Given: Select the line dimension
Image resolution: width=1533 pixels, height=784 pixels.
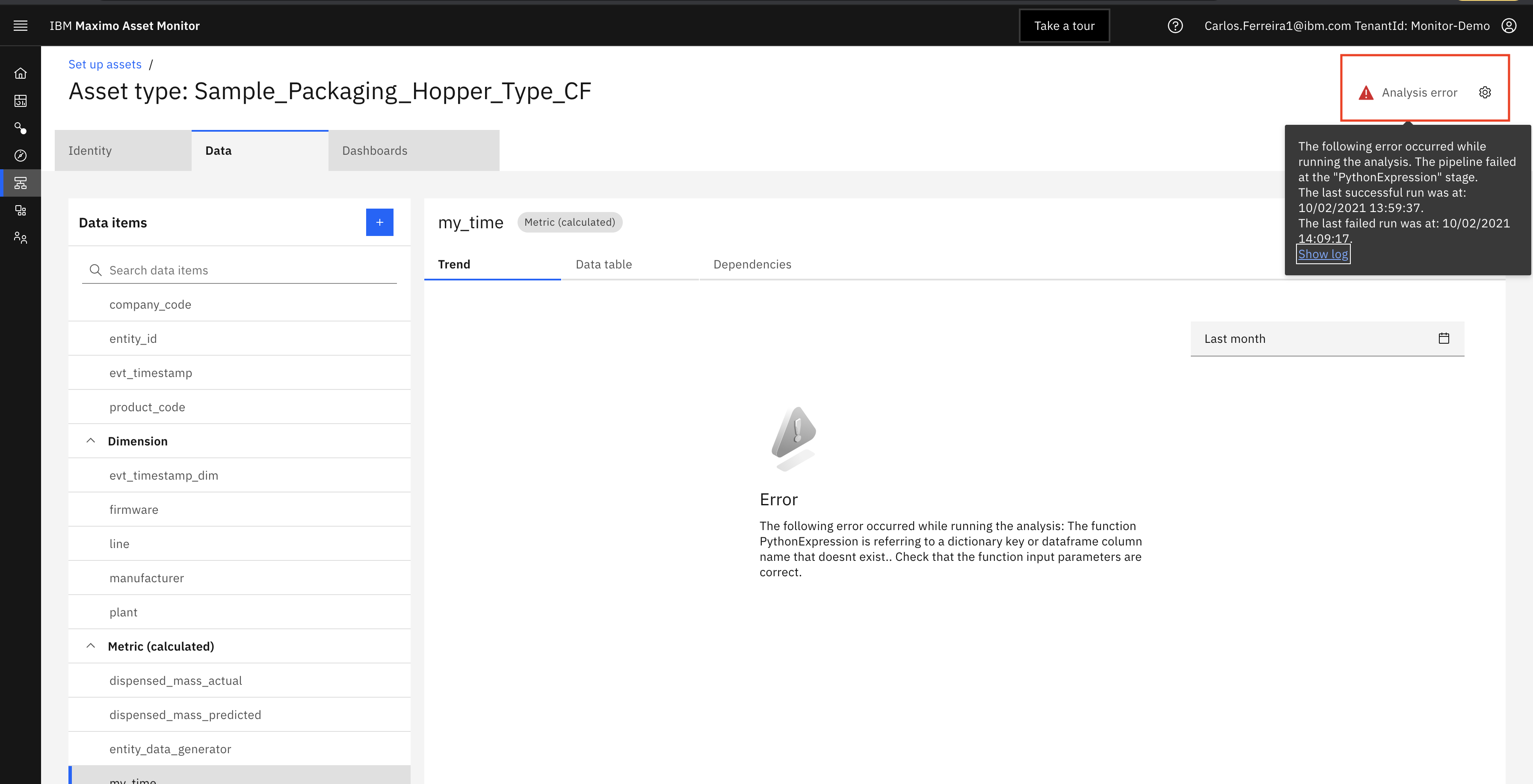Looking at the screenshot, I should [239, 544].
